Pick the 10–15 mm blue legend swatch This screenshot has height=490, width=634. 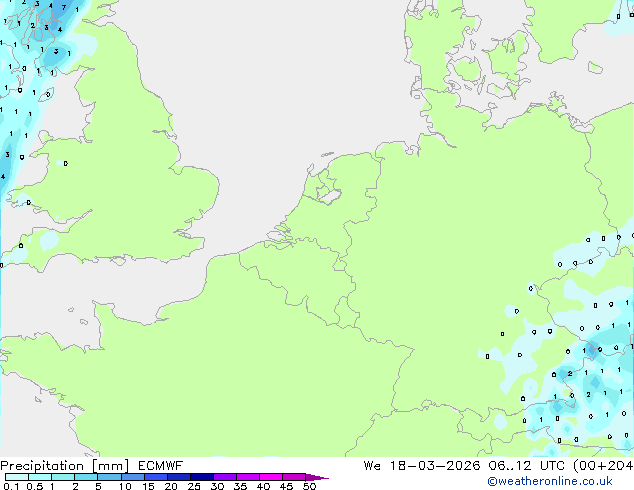133,477
